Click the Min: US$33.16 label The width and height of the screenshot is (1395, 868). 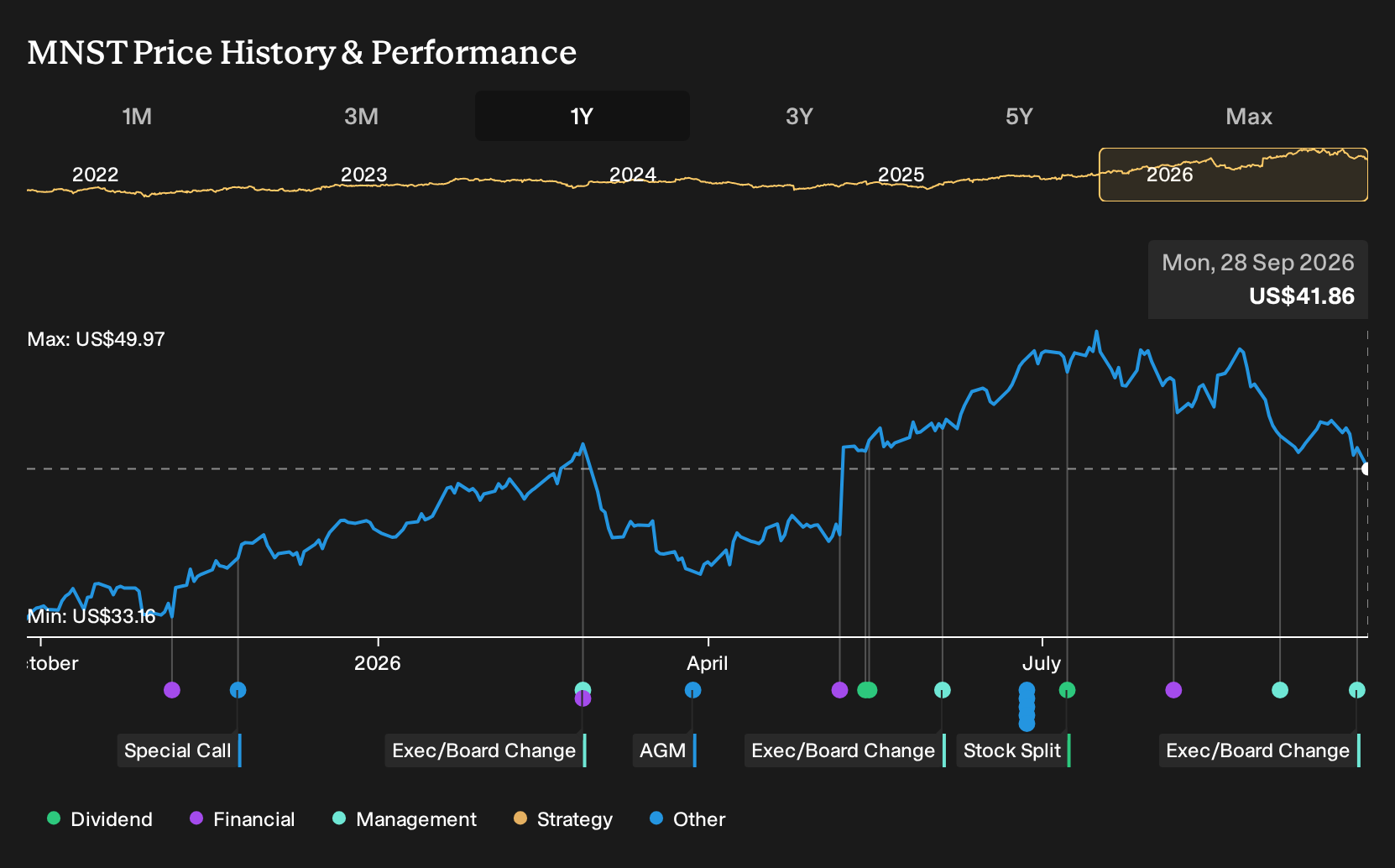[x=91, y=616]
